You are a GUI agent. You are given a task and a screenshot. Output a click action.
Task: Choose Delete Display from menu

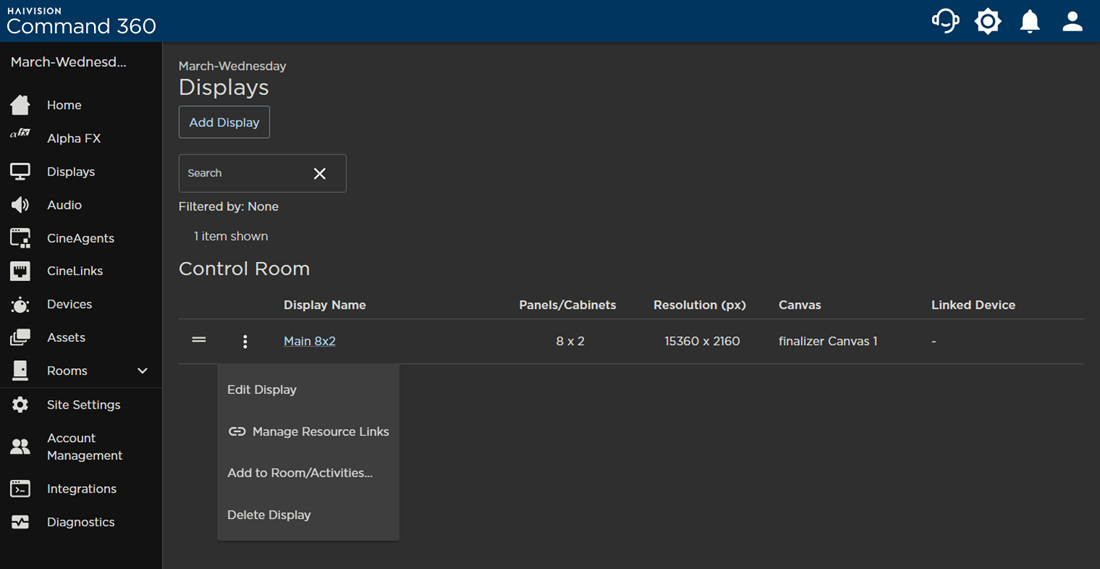point(269,515)
